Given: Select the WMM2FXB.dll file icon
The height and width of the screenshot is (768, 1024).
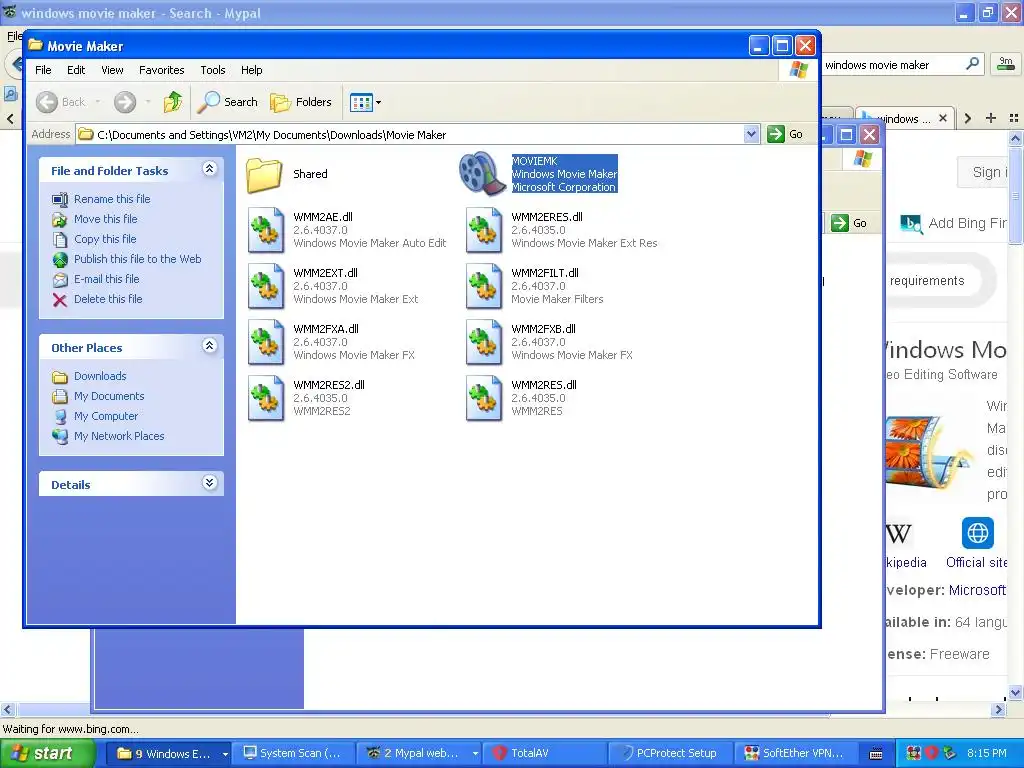Looking at the screenshot, I should point(484,342).
